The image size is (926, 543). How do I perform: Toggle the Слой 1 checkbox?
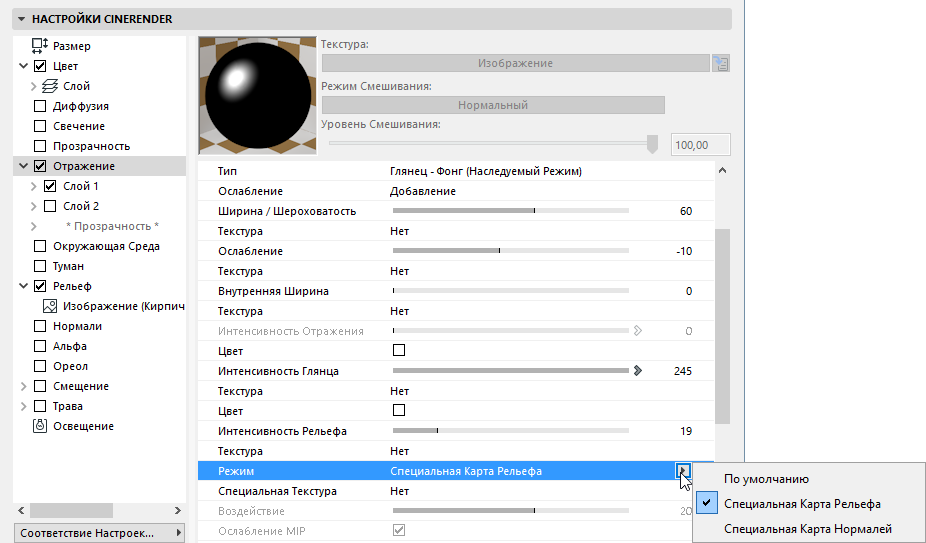[x=50, y=186]
